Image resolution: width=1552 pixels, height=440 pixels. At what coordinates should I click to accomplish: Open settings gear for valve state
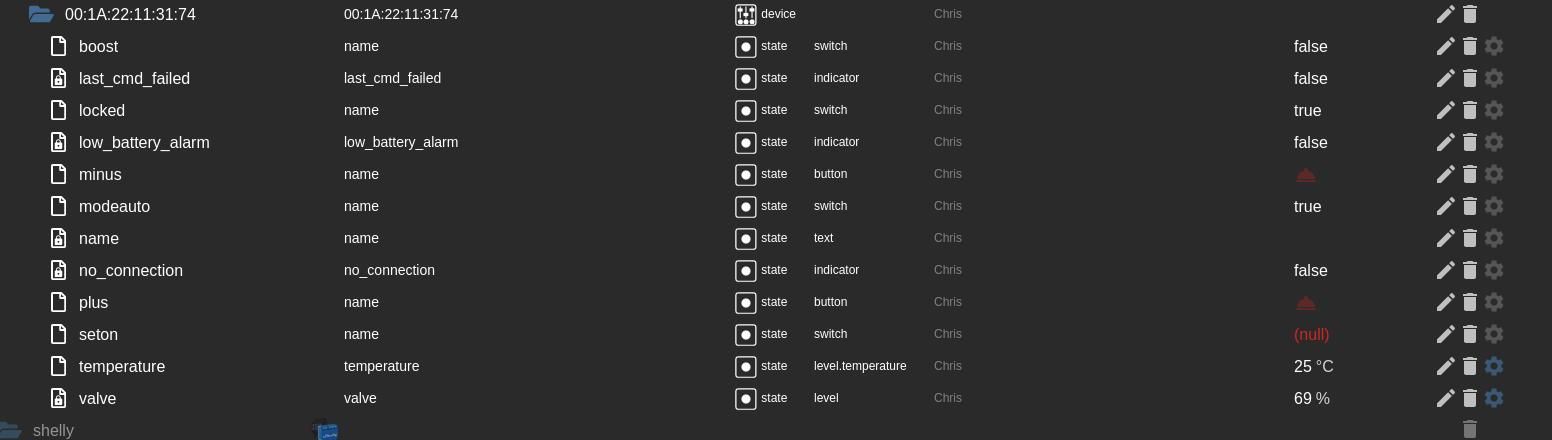pyautogui.click(x=1494, y=398)
